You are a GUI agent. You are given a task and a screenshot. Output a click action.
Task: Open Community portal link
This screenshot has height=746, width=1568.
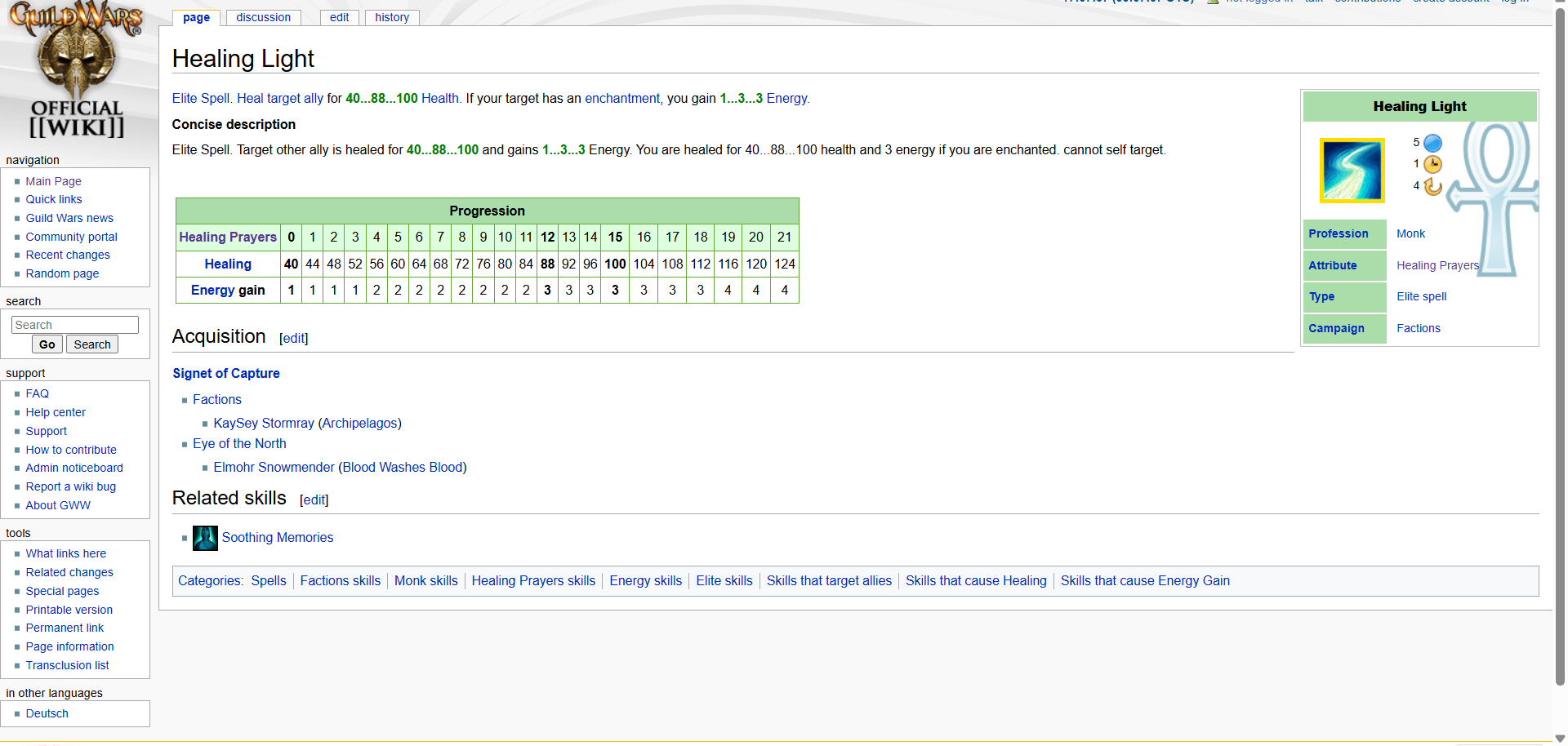click(x=72, y=237)
